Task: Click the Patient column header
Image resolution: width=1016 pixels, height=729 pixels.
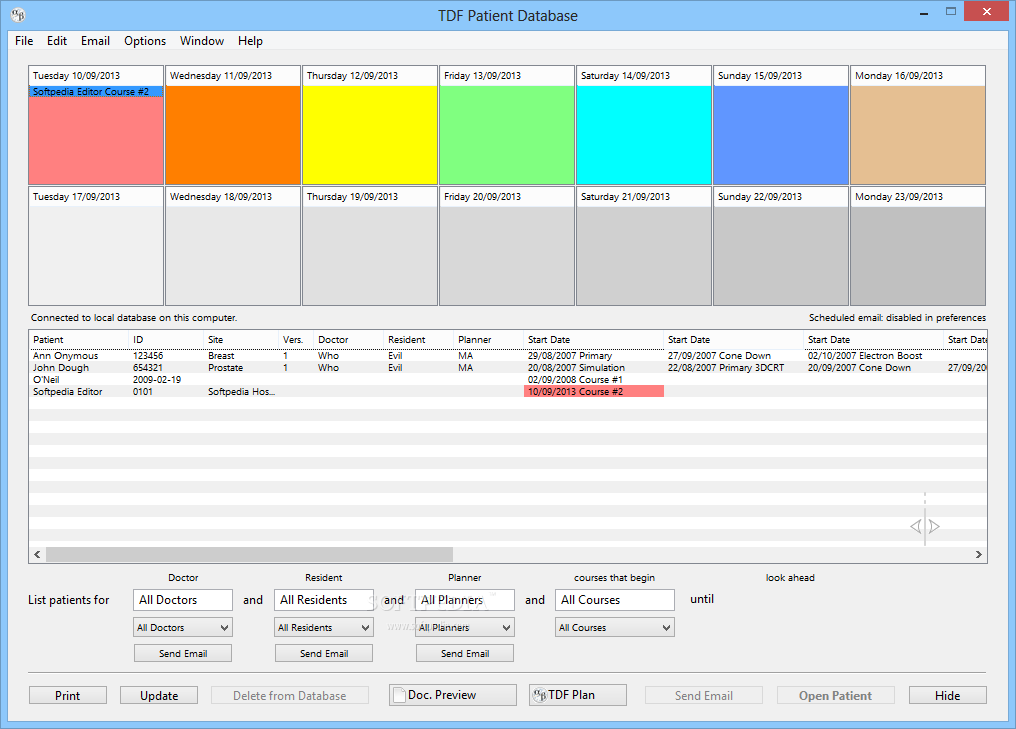Action: point(79,340)
